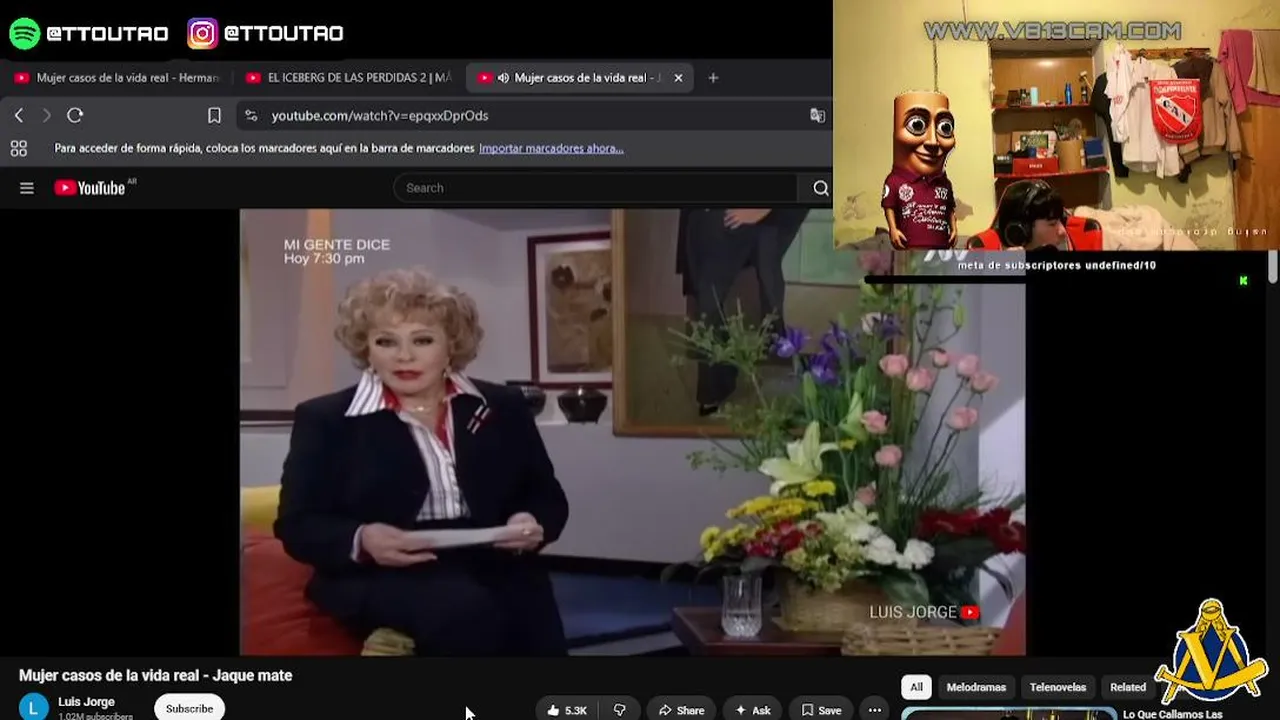Subscribe to the Luis Jorge channel

pyautogui.click(x=189, y=709)
